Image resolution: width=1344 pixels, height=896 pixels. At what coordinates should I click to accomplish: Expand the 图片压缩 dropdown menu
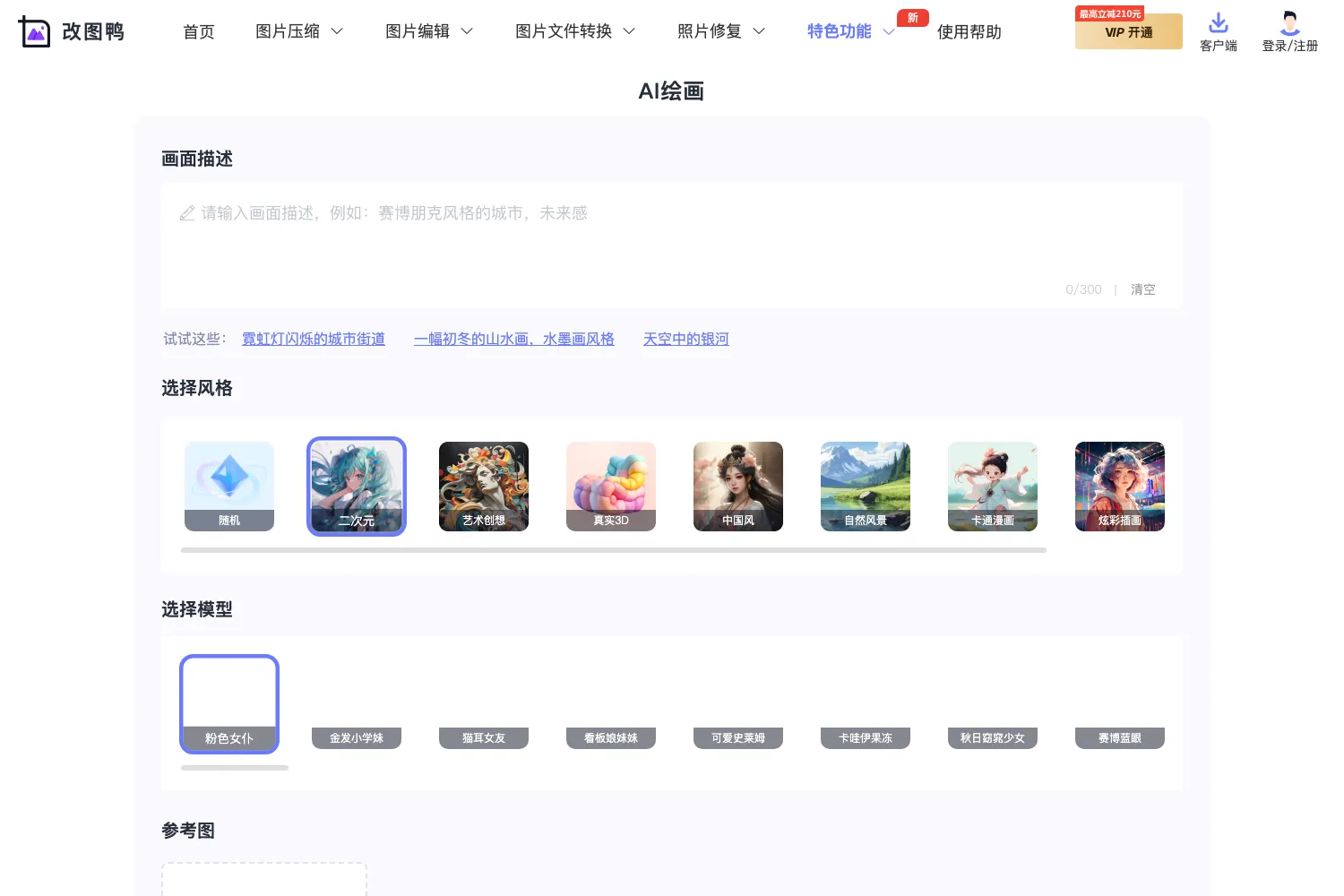[299, 31]
